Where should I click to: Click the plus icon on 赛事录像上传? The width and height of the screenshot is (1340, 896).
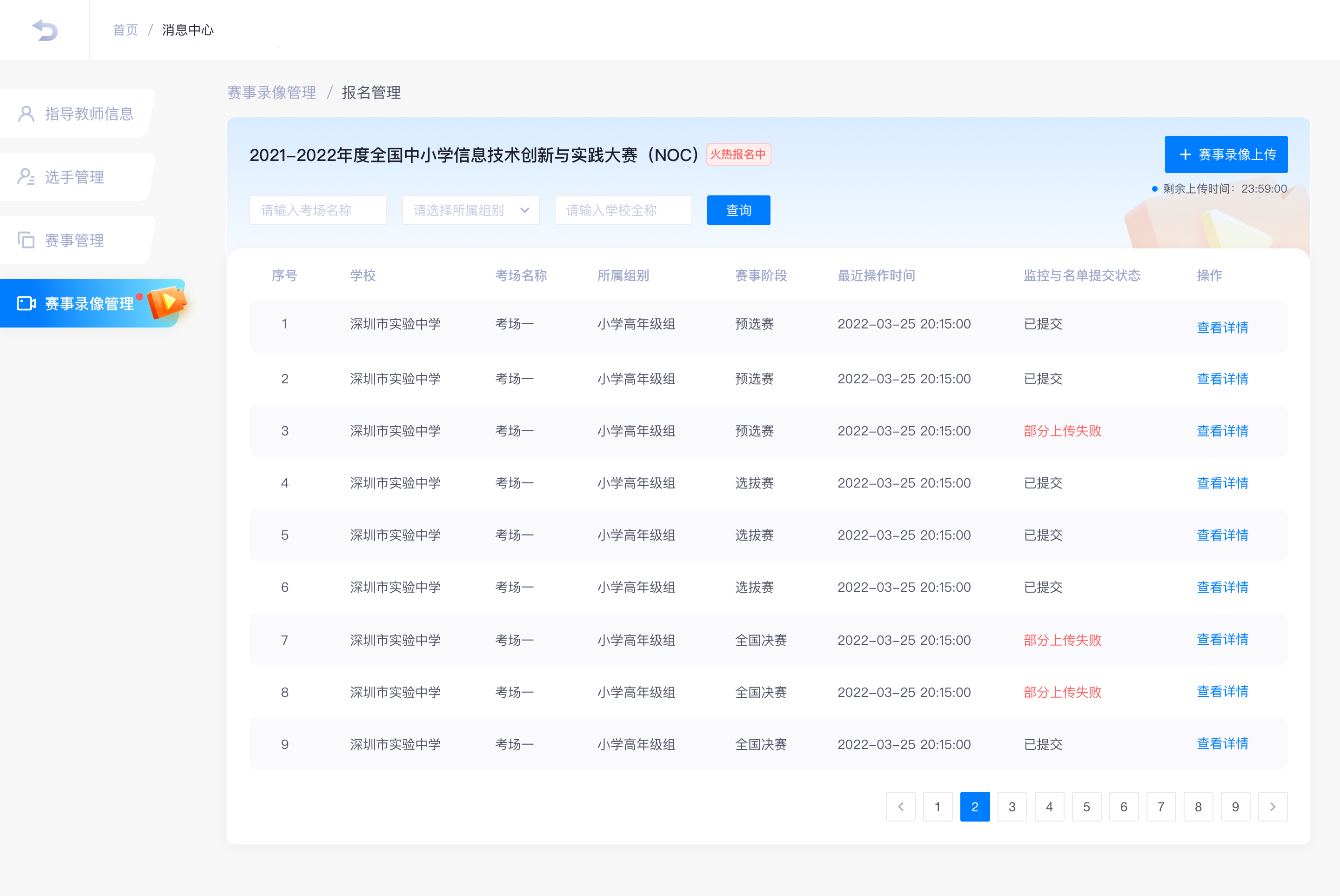pos(1185,155)
